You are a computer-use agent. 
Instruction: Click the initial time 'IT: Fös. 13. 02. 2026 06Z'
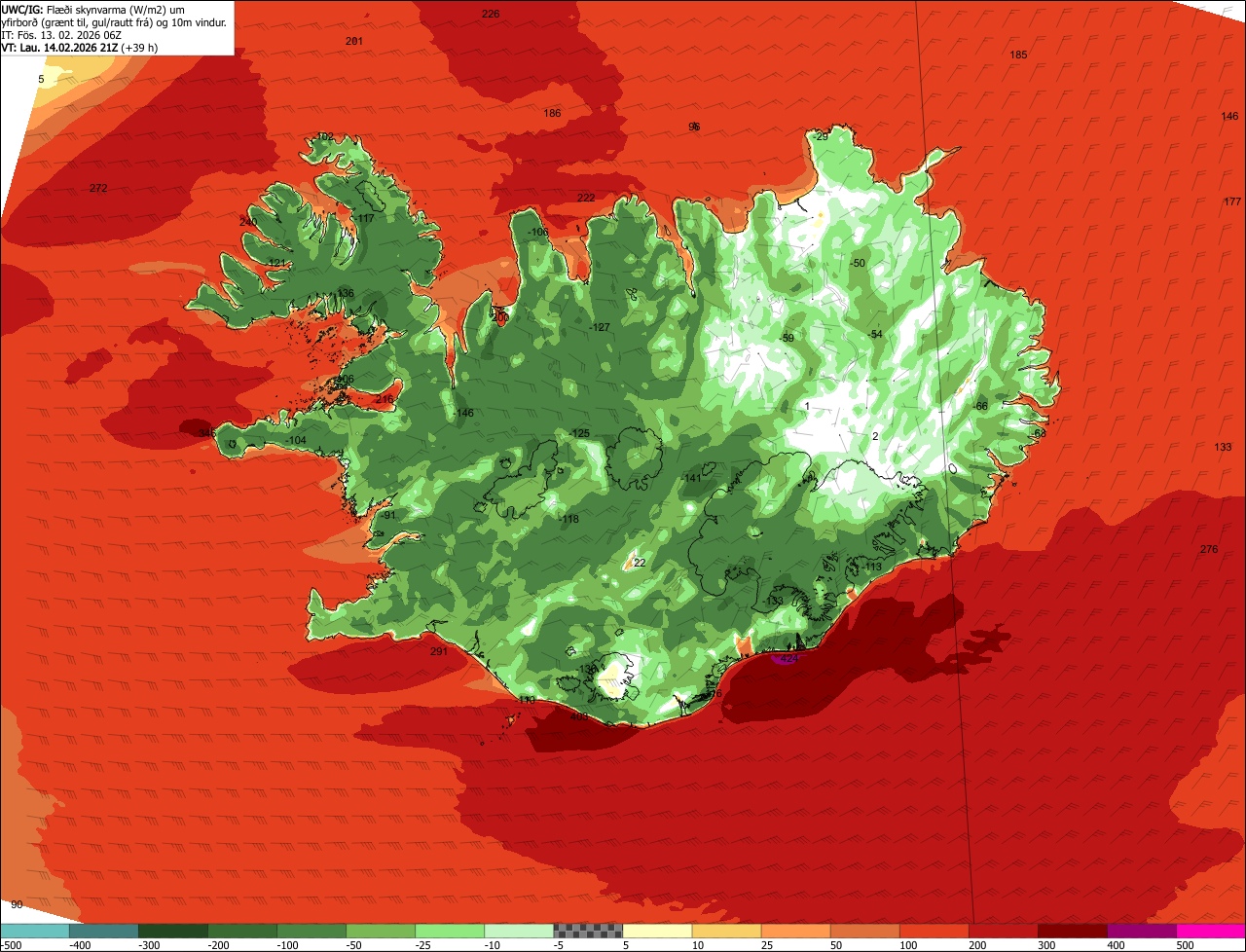pos(62,34)
